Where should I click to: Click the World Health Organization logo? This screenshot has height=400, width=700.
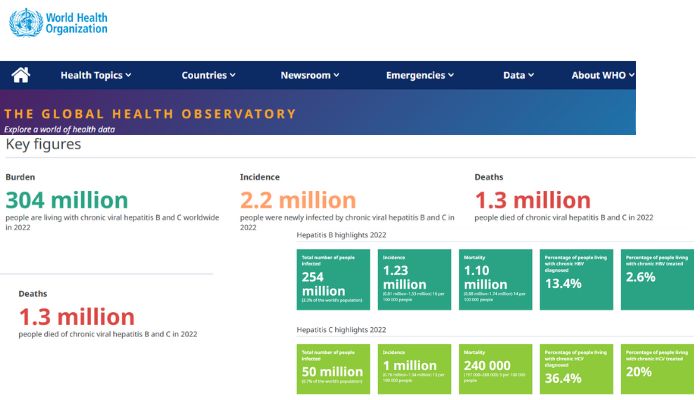[58, 22]
